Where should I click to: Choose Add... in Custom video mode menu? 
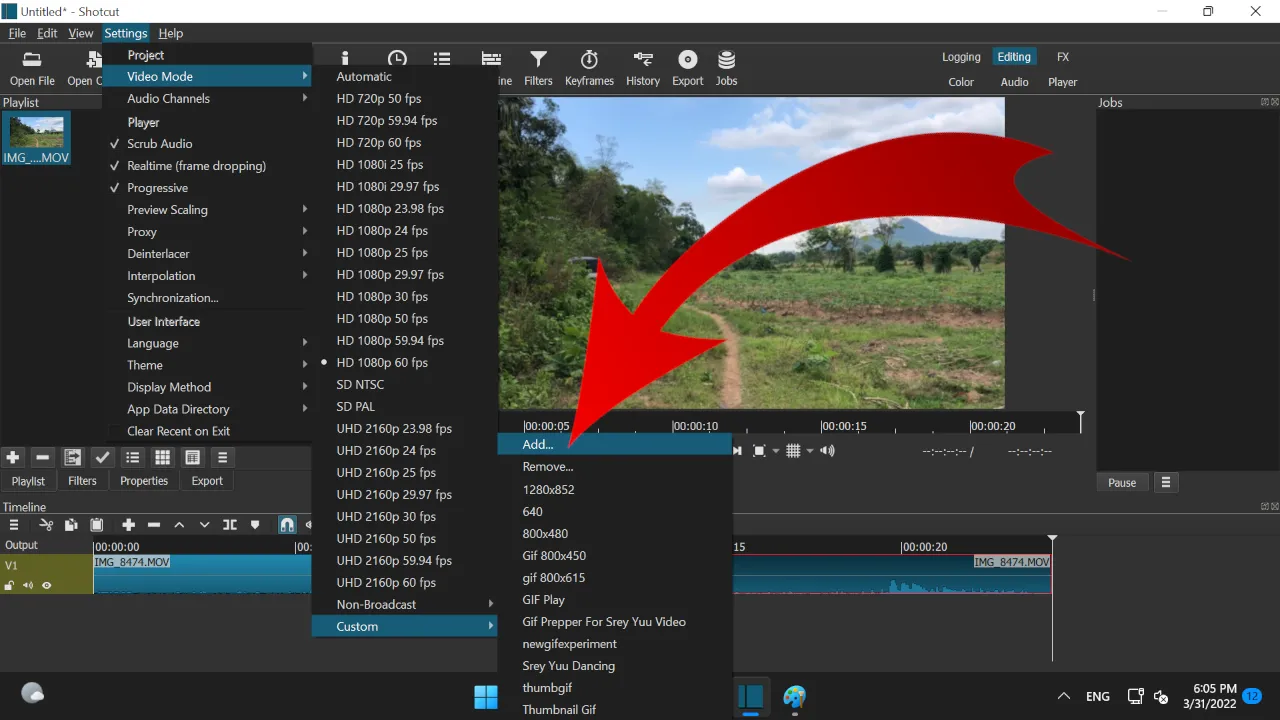615,445
